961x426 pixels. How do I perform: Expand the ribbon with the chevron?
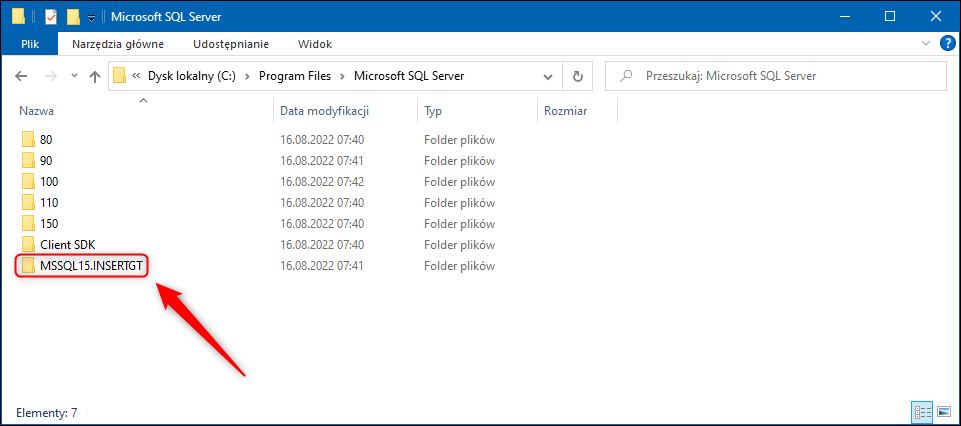coord(925,44)
